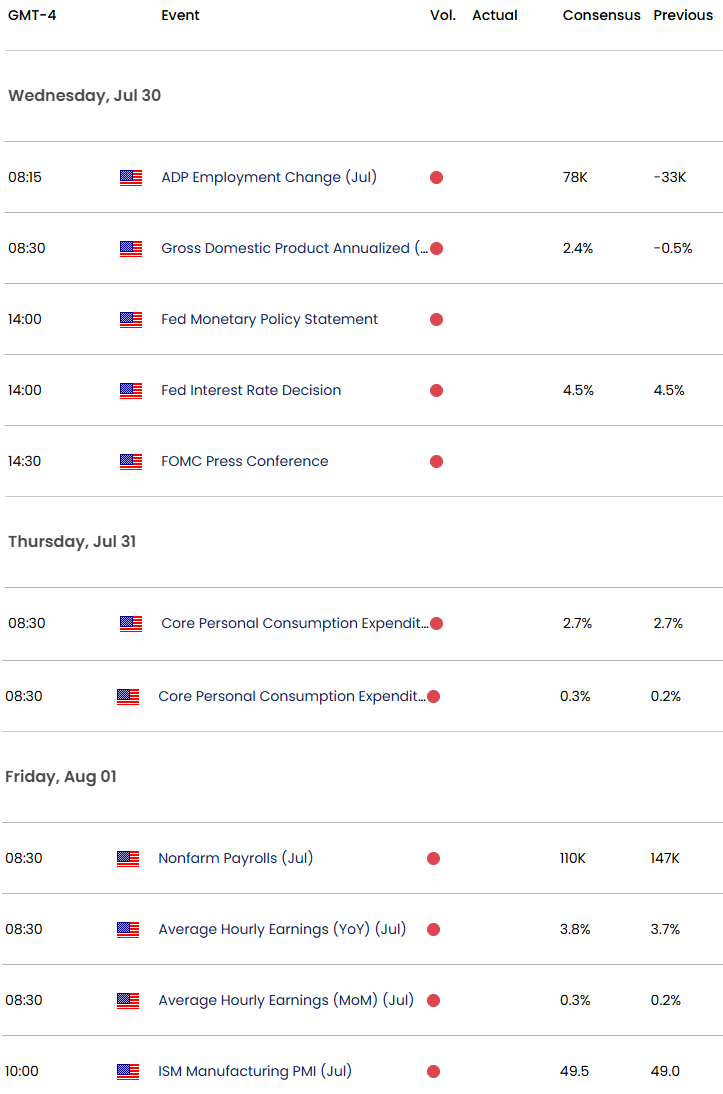Click the US flag beside FOMC Press Conference

click(x=131, y=462)
